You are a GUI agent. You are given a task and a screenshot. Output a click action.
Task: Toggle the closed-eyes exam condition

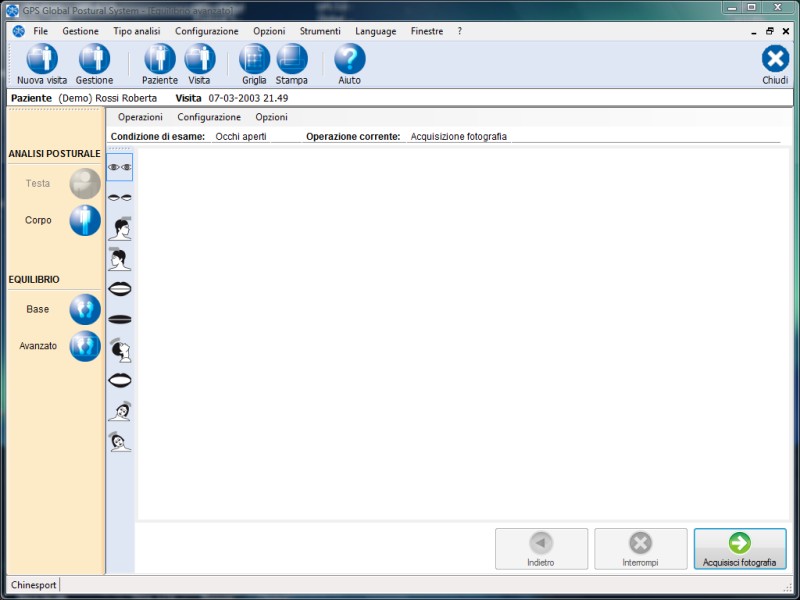click(120, 198)
